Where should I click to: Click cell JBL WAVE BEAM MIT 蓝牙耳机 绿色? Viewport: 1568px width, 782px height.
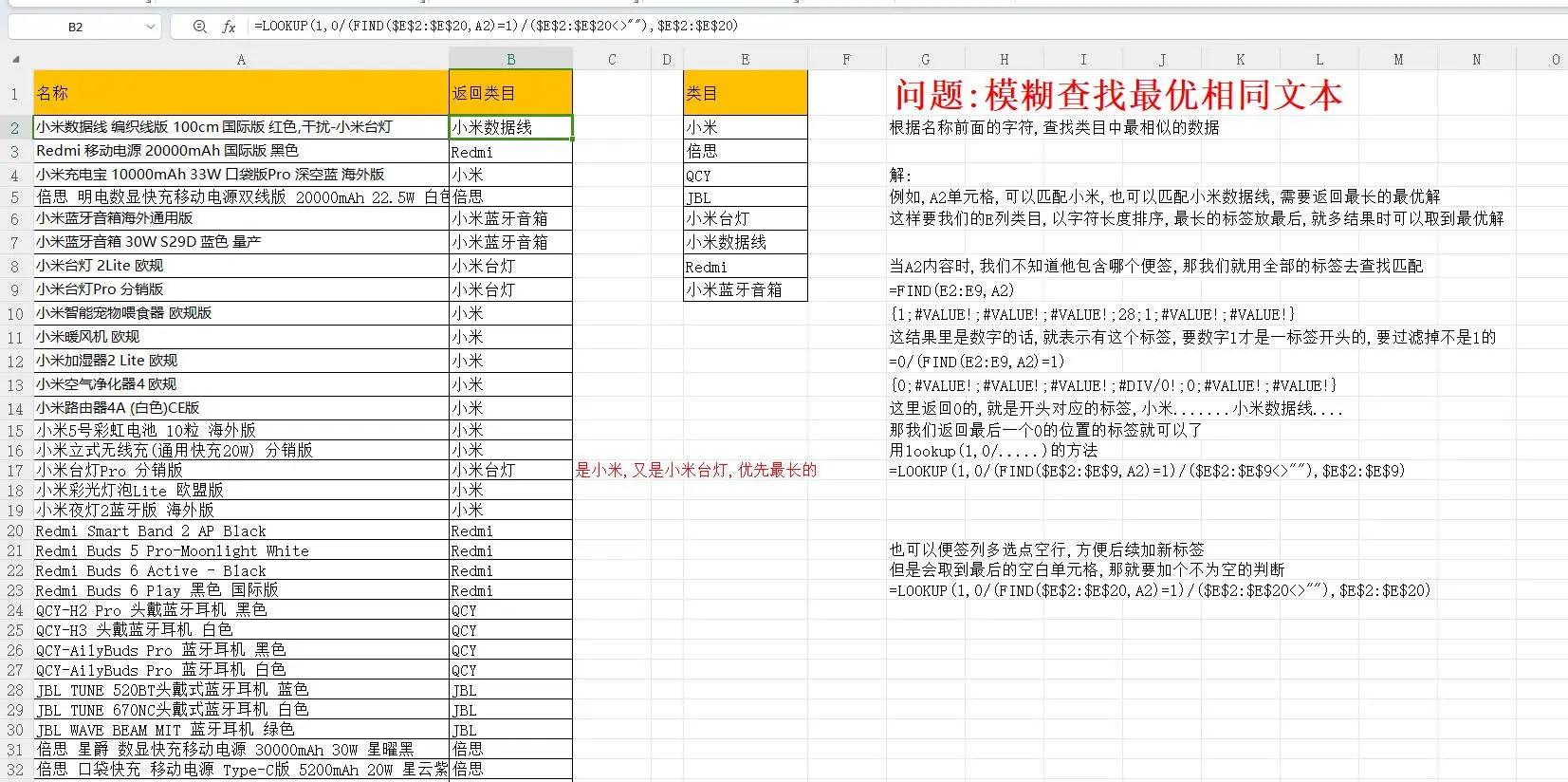click(x=241, y=731)
